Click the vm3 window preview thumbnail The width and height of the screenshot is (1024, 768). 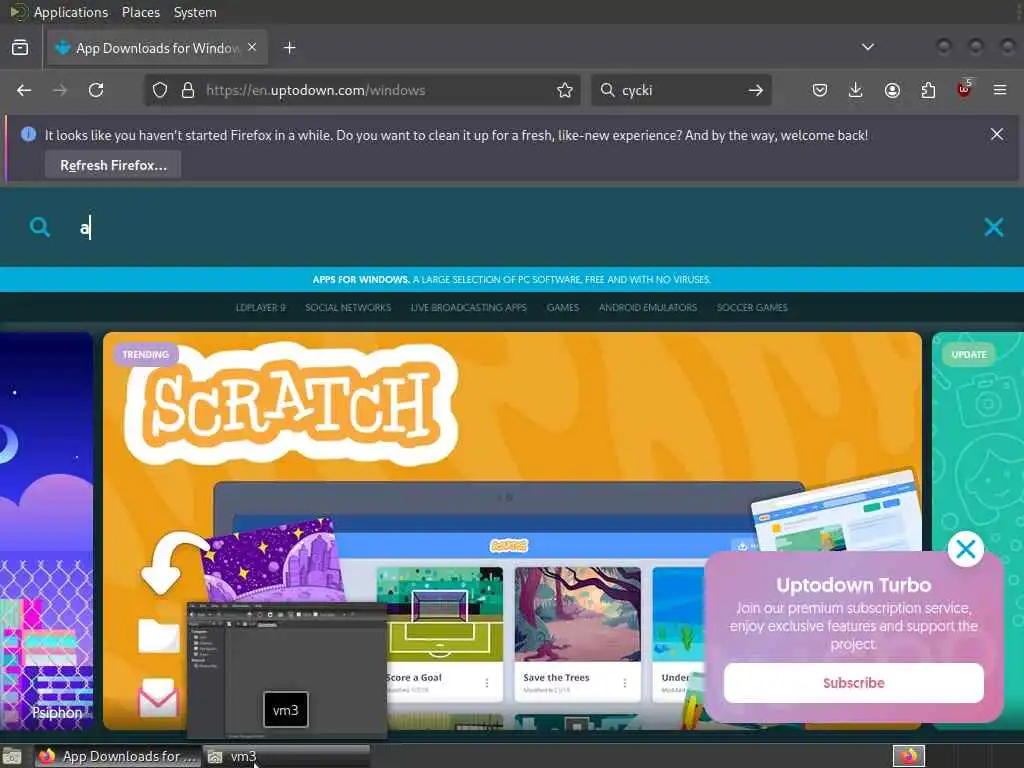(287, 669)
